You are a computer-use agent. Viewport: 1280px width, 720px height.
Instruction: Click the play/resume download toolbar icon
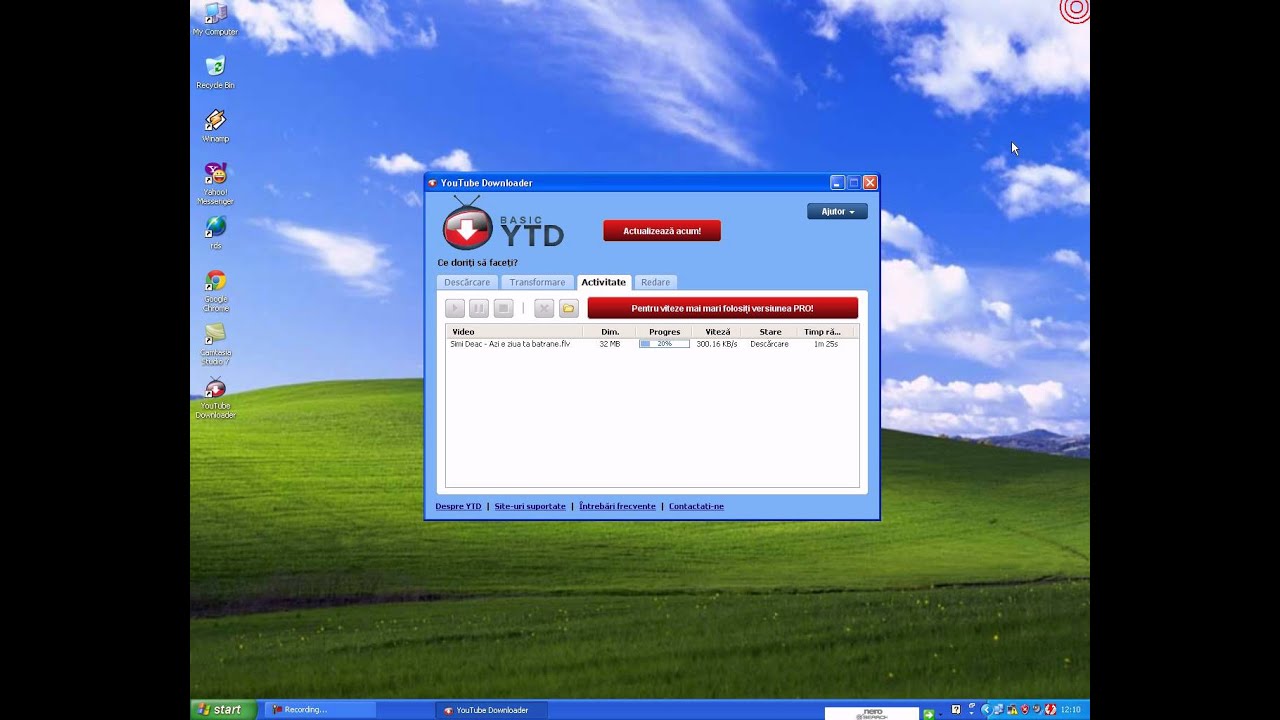(455, 308)
